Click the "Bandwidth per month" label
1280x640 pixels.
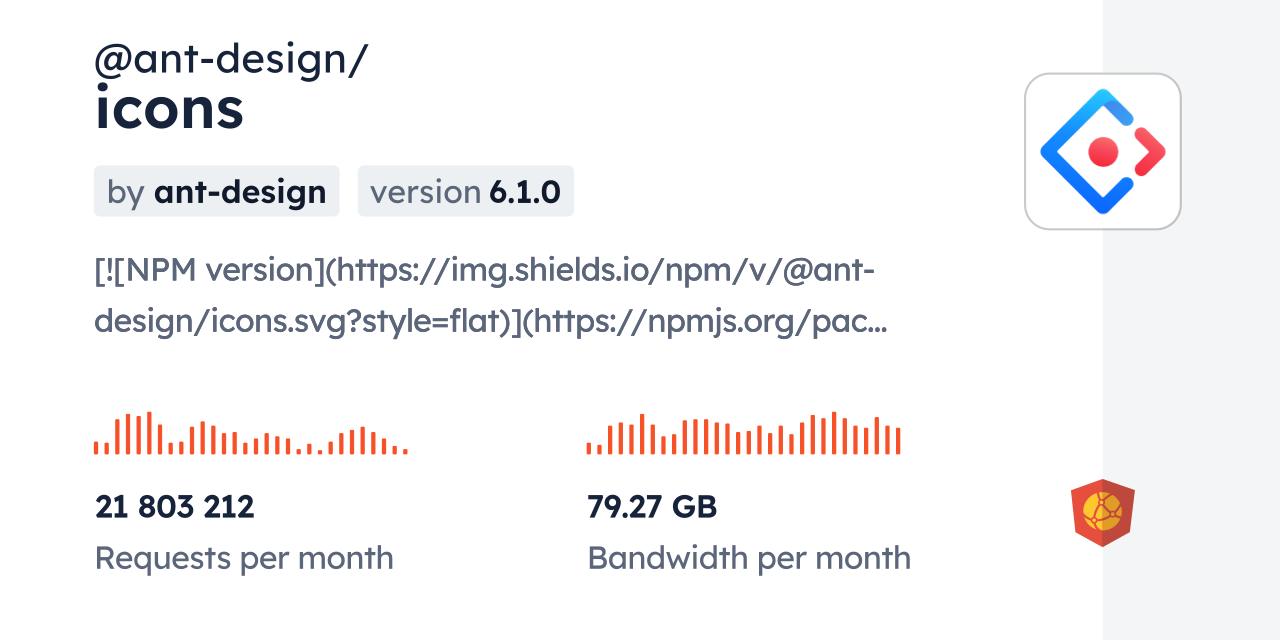pos(749,558)
